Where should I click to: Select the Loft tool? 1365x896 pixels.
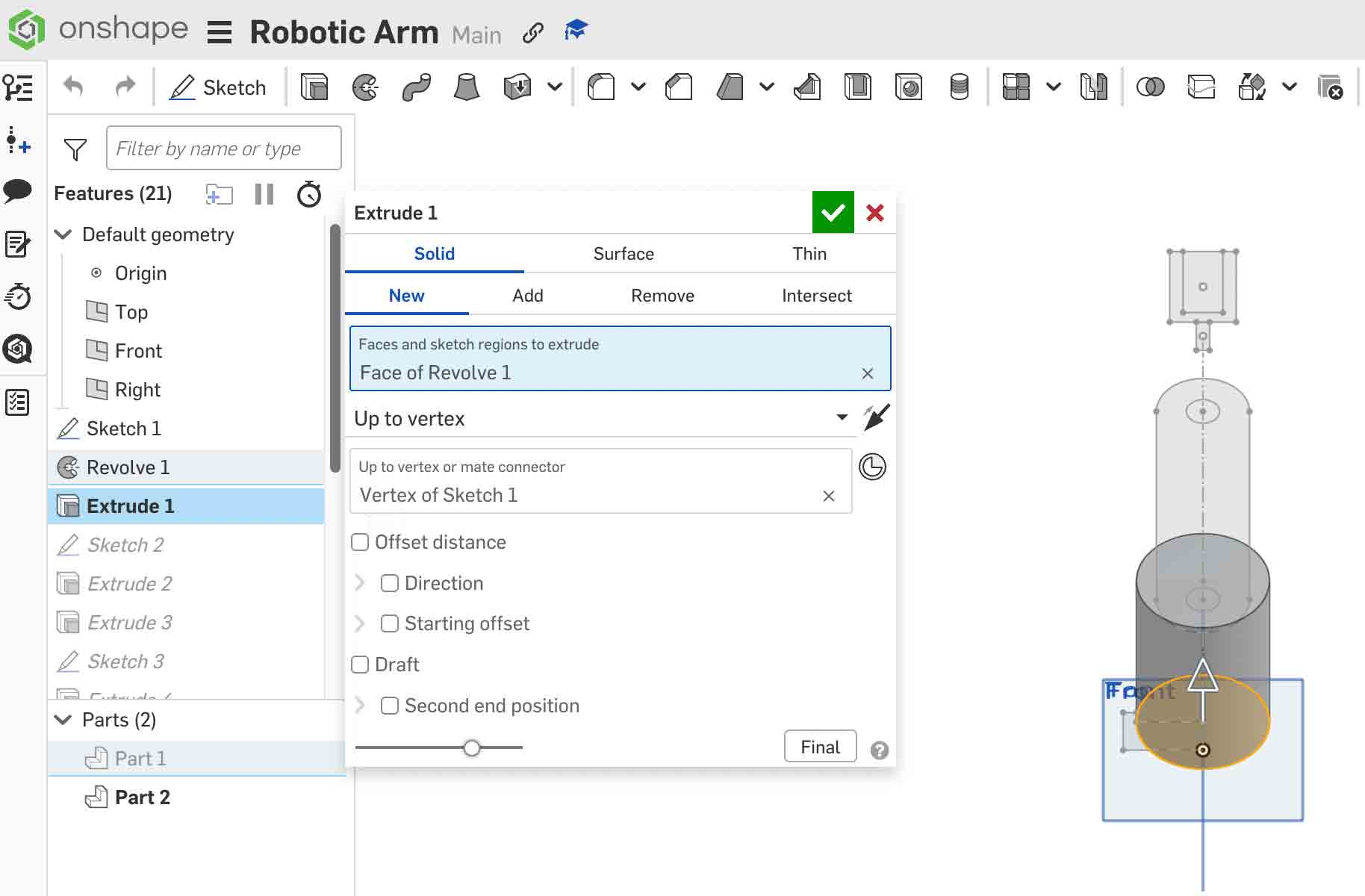467,87
